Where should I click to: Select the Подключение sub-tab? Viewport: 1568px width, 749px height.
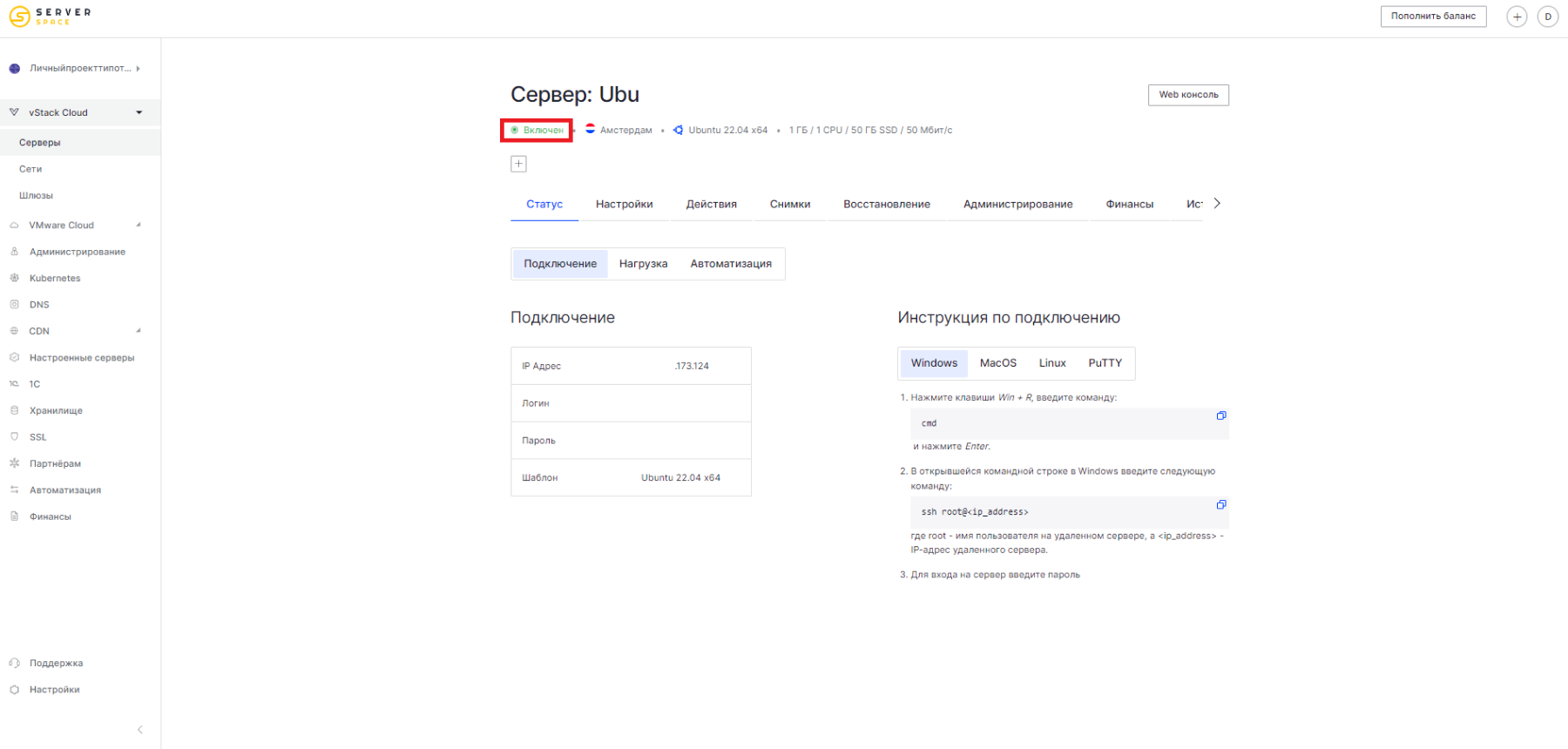(560, 264)
